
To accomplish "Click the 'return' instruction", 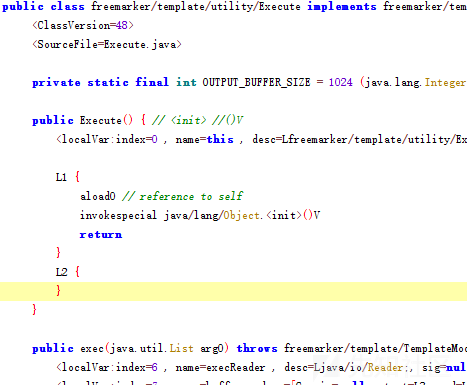I will tap(101, 235).
